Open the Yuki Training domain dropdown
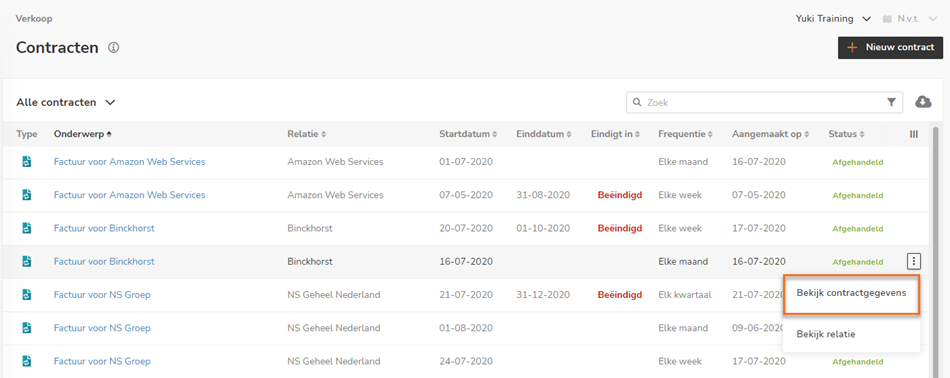Screen dimensions: 950x378 833,19
